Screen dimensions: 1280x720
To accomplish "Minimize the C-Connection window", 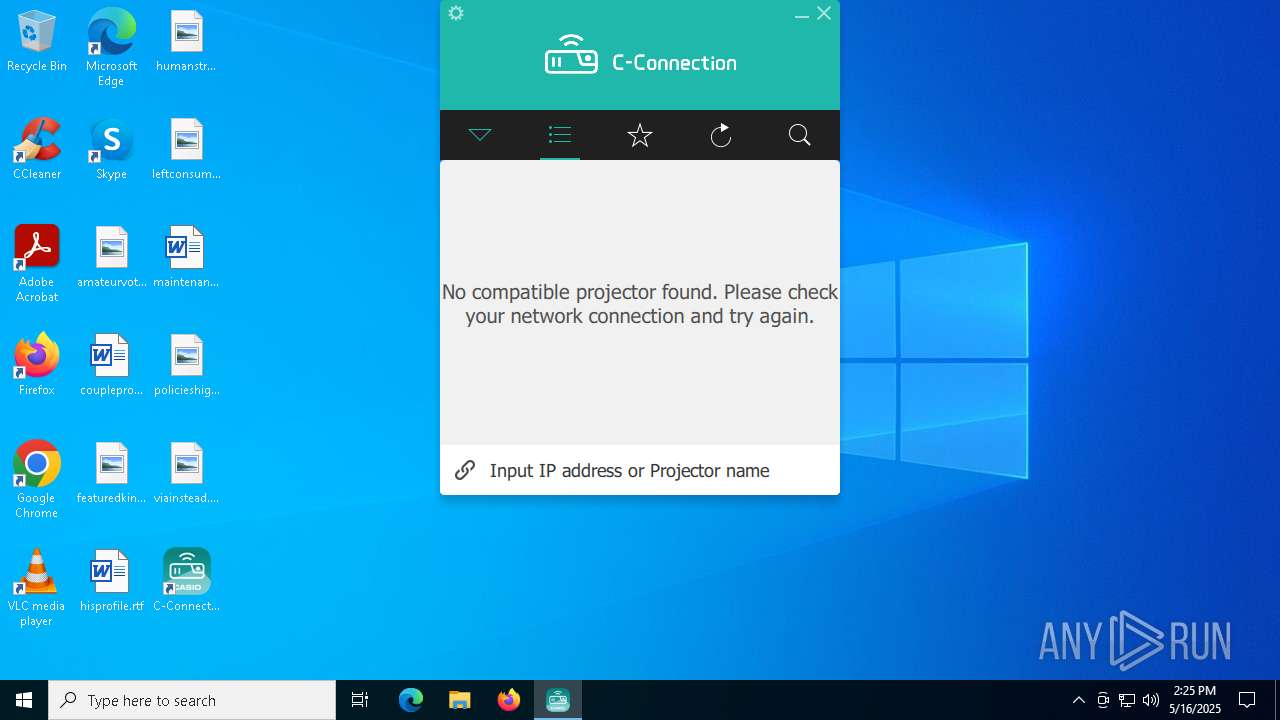I will (x=802, y=14).
